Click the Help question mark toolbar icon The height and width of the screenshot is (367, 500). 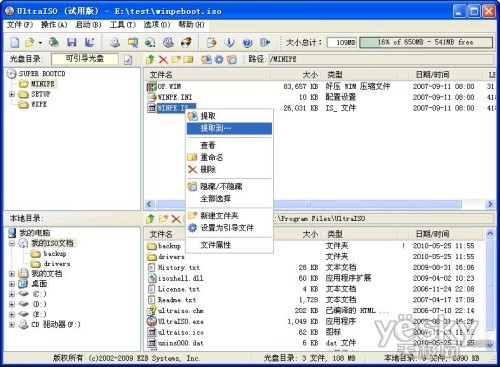click(247, 42)
